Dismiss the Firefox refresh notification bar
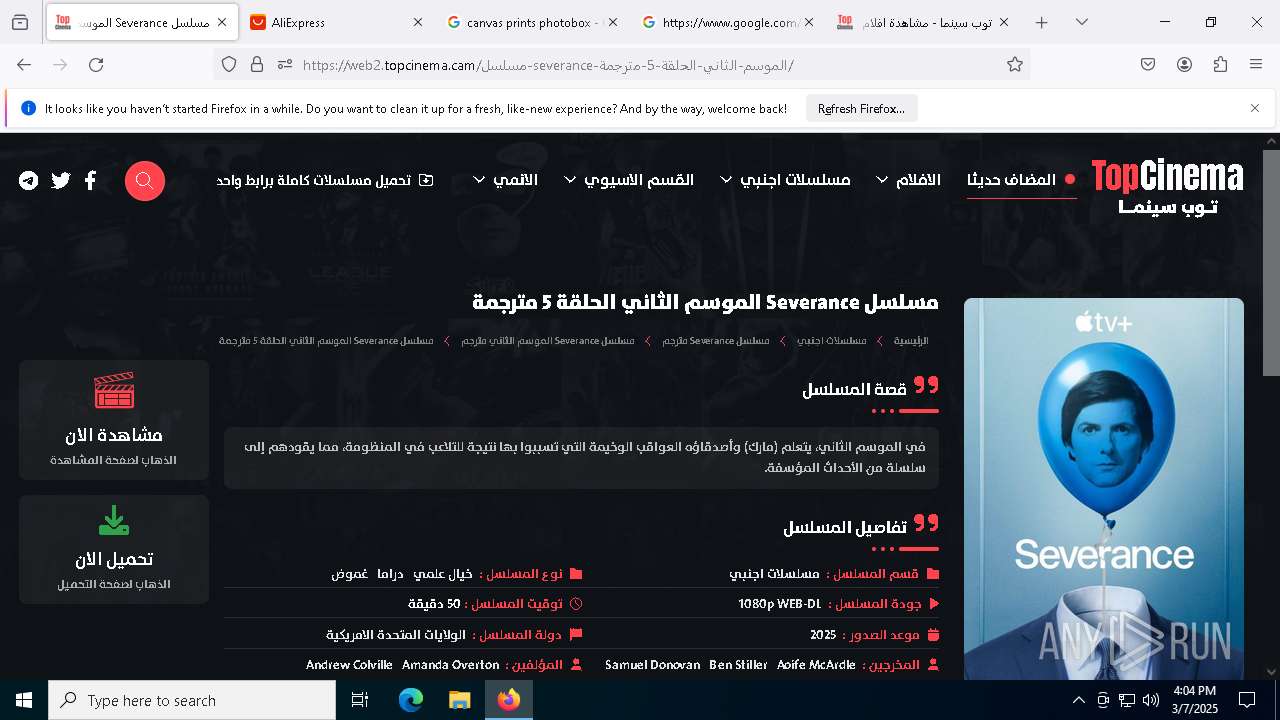The image size is (1280, 720). (1255, 108)
